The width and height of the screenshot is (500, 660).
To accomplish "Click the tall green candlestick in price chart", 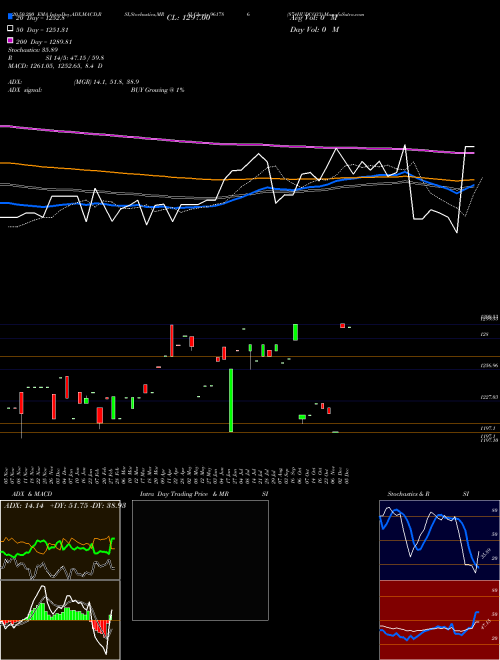I will pos(231,400).
